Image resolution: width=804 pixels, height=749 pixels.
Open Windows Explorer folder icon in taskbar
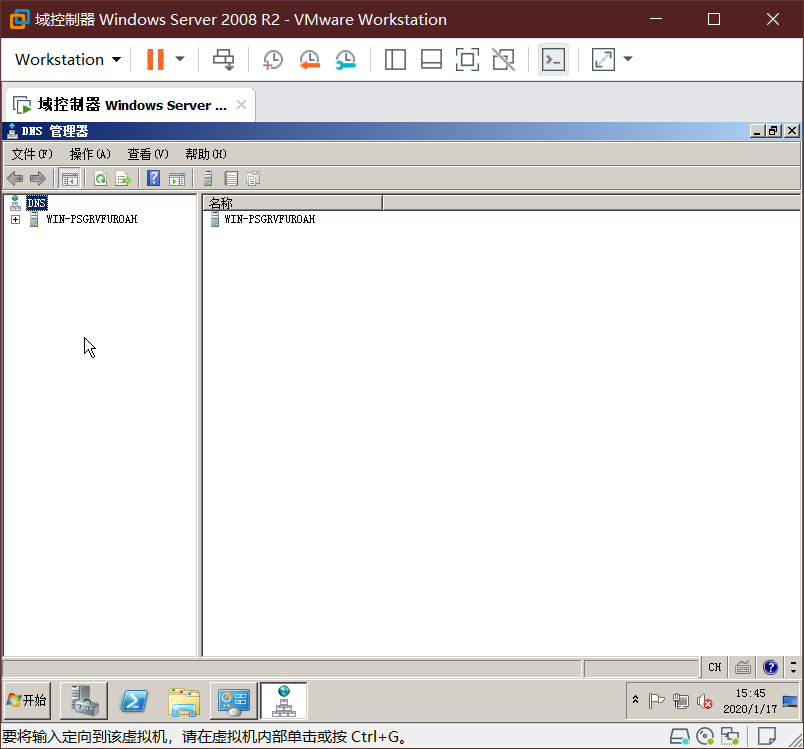point(184,701)
